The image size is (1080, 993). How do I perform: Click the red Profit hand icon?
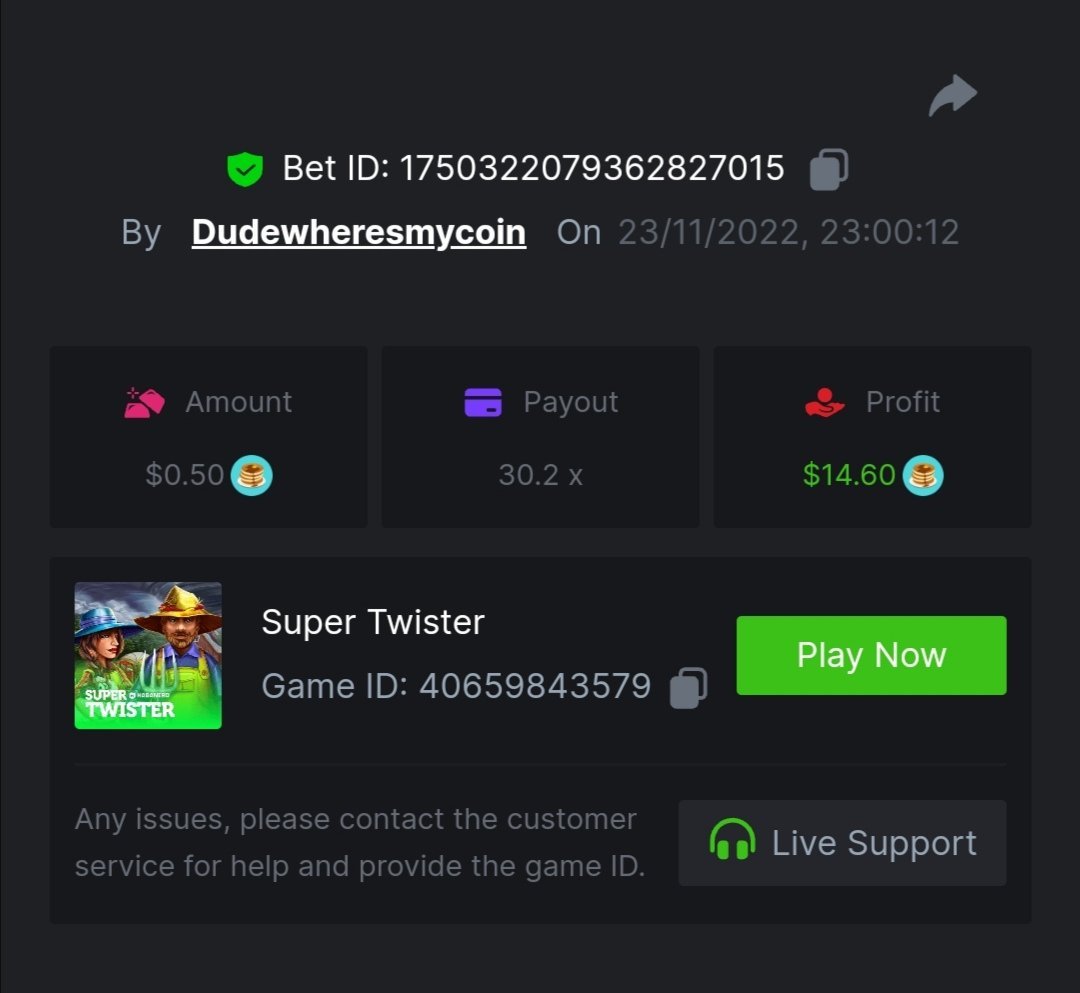pyautogui.click(x=825, y=402)
